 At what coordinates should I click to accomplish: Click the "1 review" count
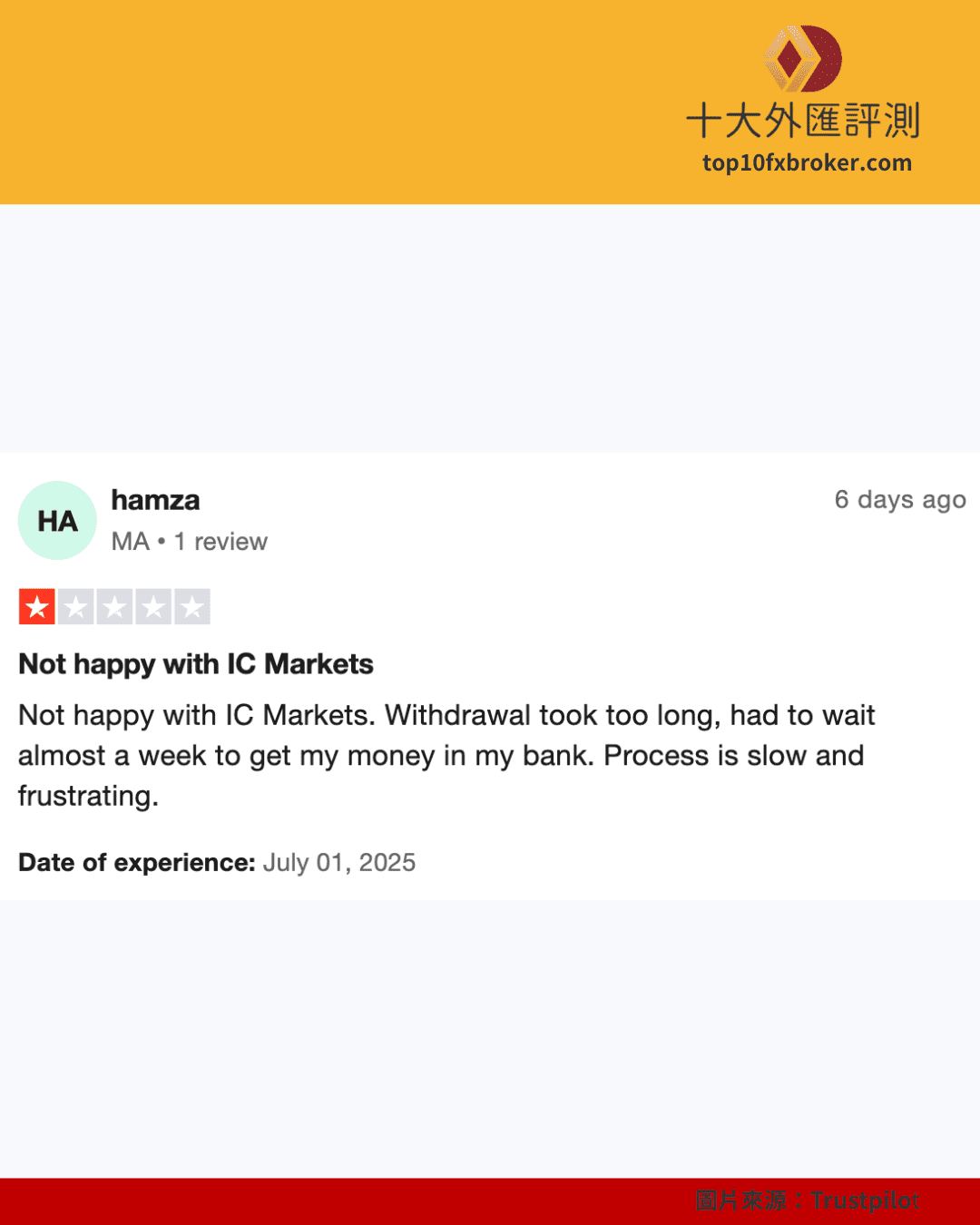220,542
